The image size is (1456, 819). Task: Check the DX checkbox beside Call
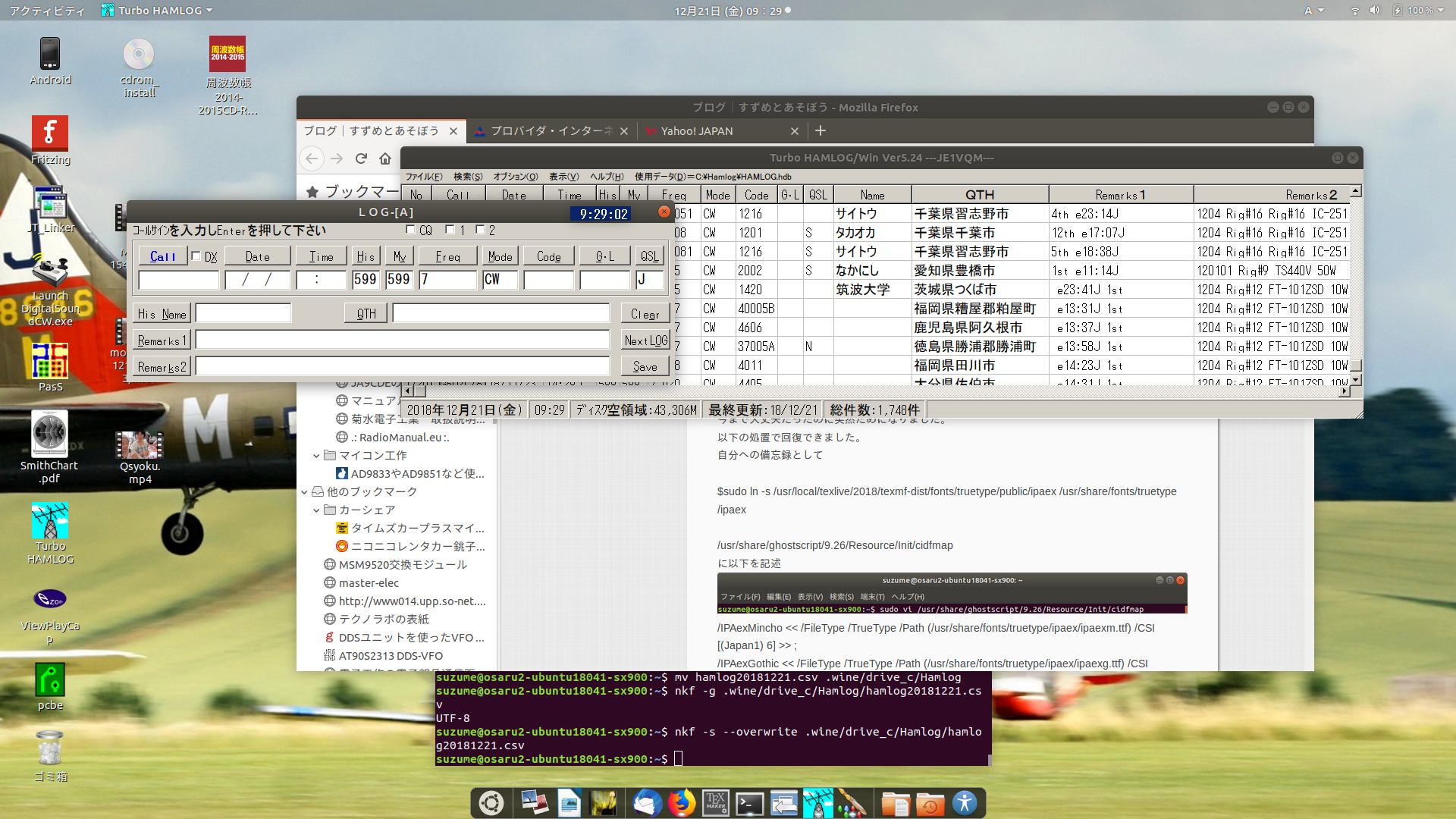pyautogui.click(x=196, y=256)
